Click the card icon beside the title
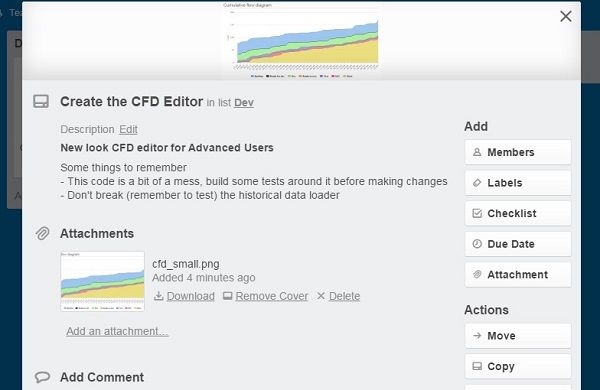Screen dimensions: 600x390 [x=41, y=102]
